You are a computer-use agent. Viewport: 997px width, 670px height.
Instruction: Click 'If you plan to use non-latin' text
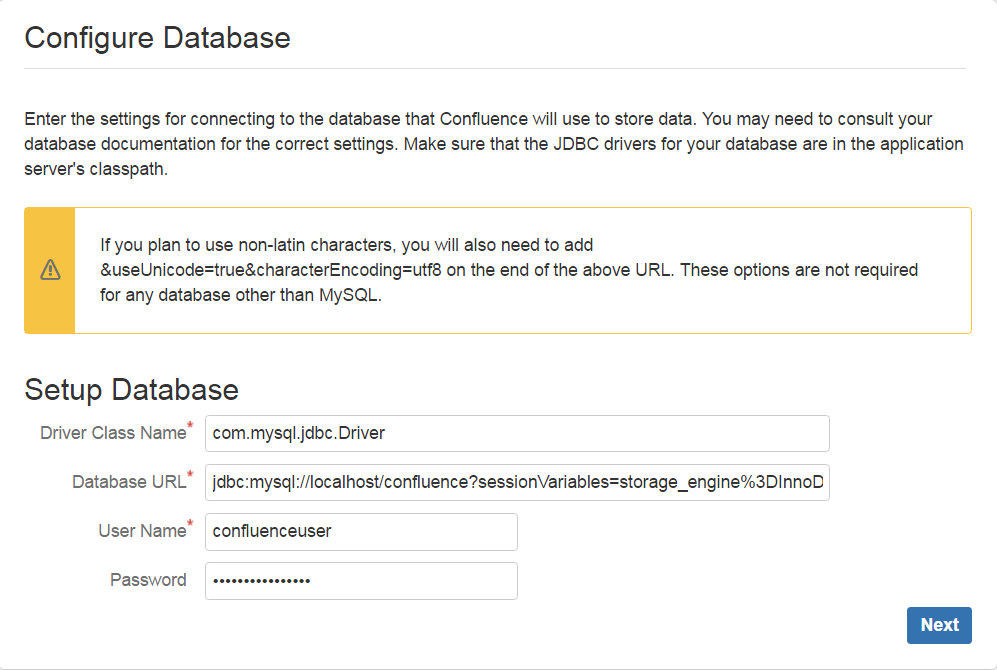(x=200, y=245)
